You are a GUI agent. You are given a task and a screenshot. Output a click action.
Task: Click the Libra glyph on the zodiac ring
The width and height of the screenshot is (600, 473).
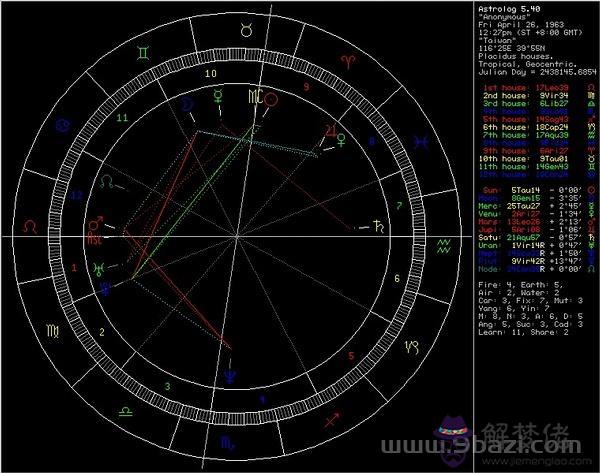pyautogui.click(x=124, y=410)
